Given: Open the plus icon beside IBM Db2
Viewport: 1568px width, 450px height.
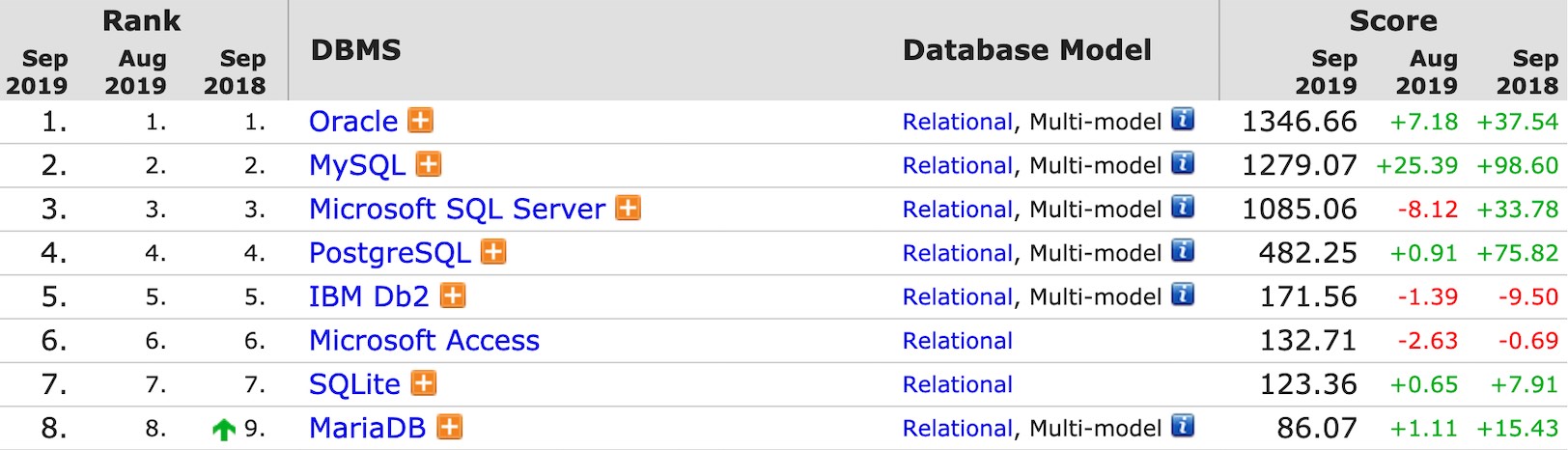Looking at the screenshot, I should 453,295.
